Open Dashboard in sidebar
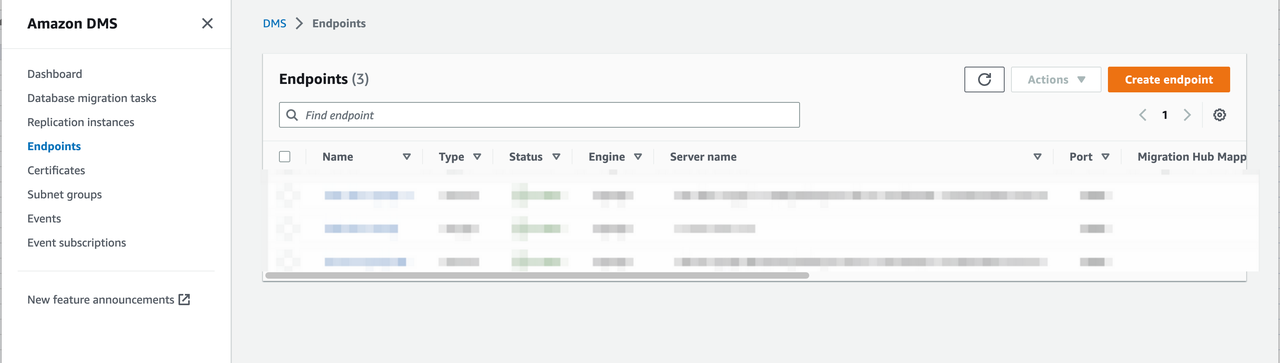 point(55,74)
